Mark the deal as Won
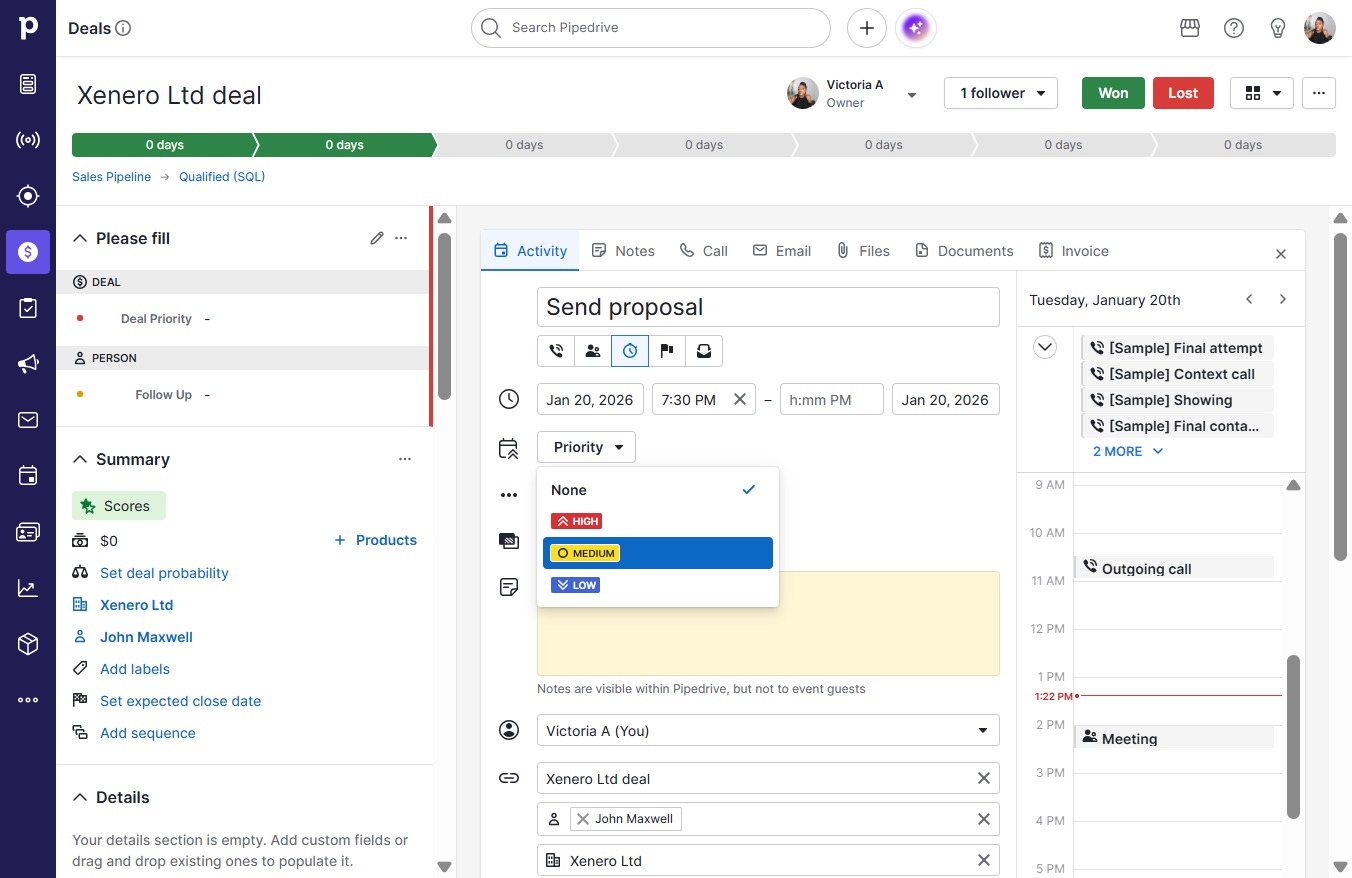The width and height of the screenshot is (1352, 878). click(1113, 93)
